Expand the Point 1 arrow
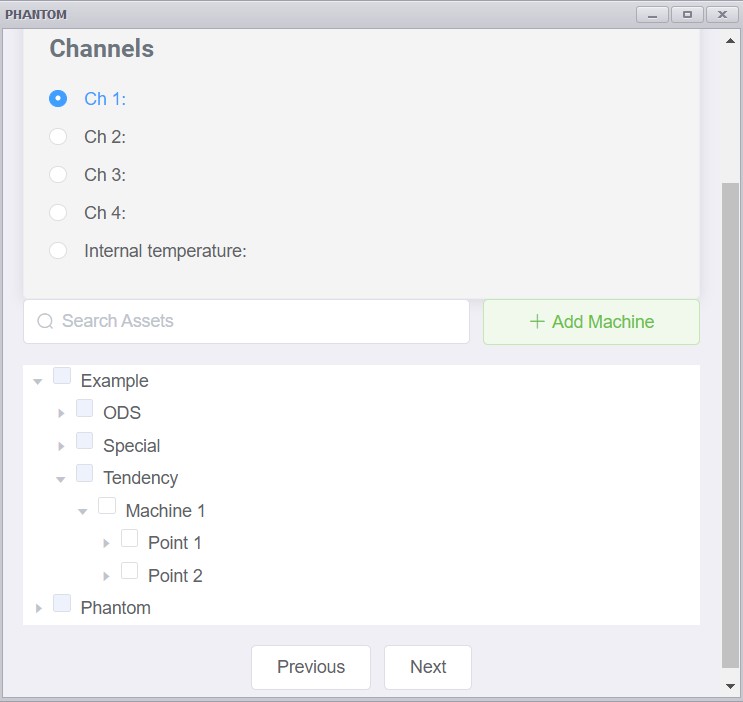The image size is (743, 702). pyautogui.click(x=106, y=543)
